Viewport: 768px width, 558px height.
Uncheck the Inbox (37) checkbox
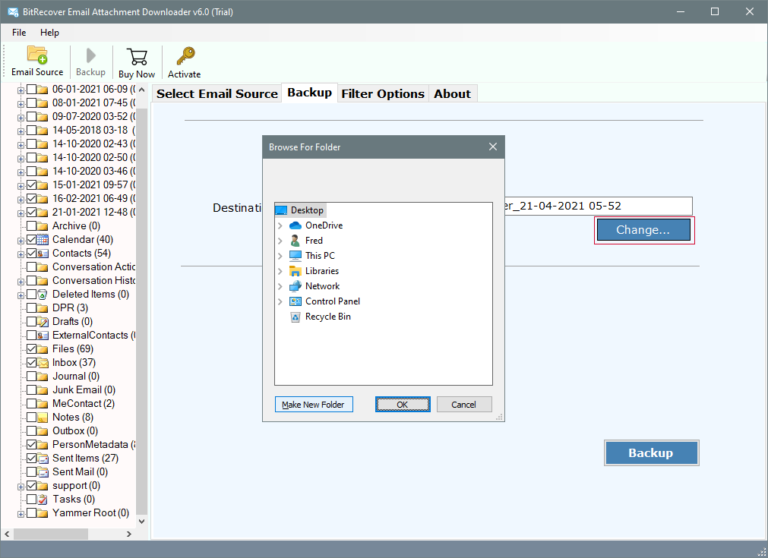pos(31,363)
